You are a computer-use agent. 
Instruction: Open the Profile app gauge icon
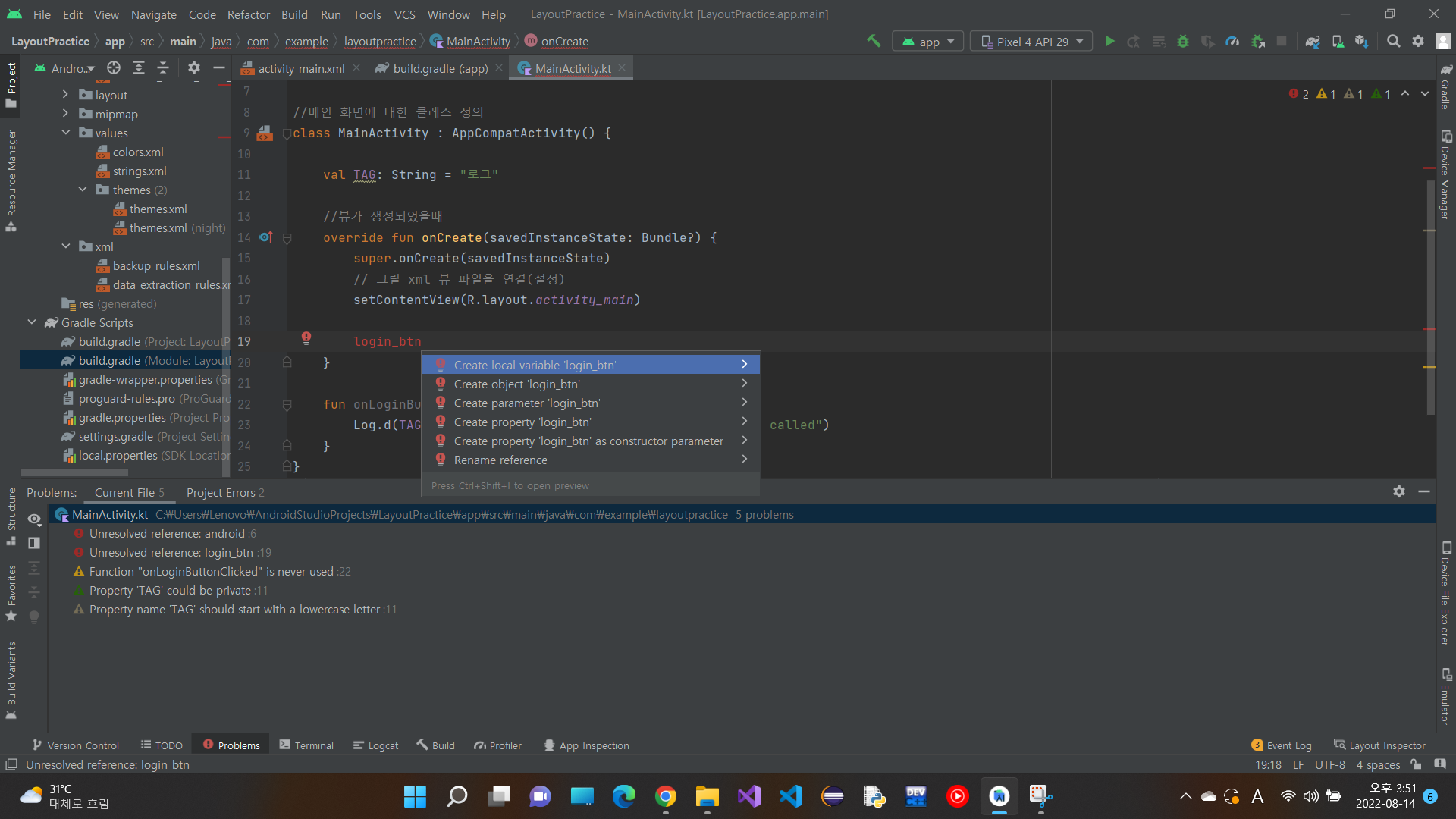[1232, 42]
